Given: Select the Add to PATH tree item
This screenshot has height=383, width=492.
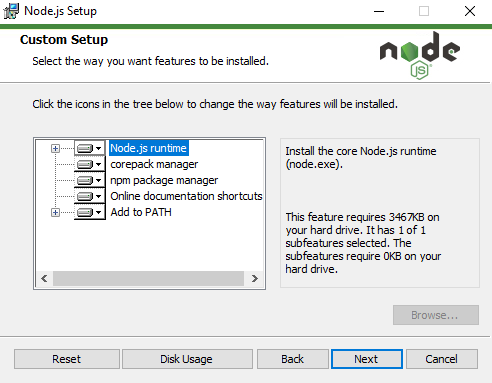Looking at the screenshot, I should point(141,212).
